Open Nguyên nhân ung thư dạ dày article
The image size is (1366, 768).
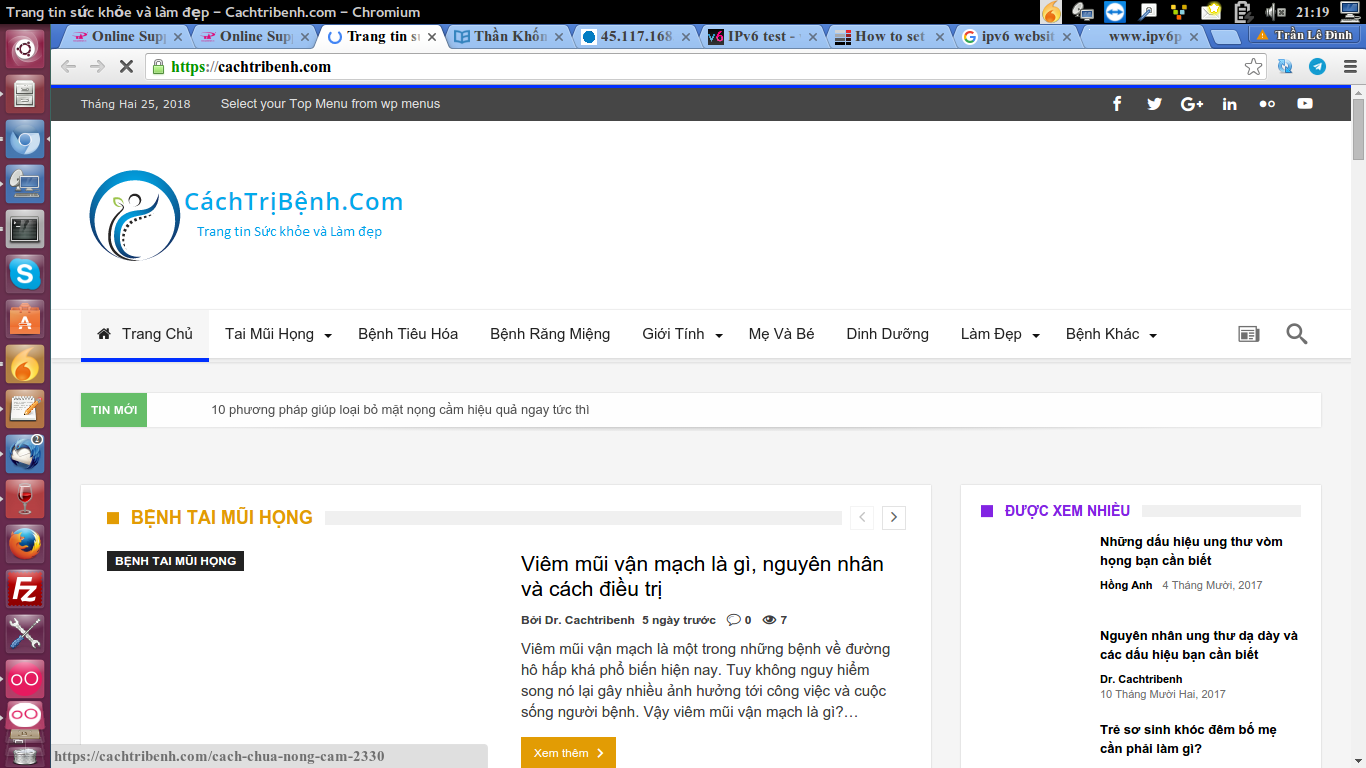(x=1199, y=645)
